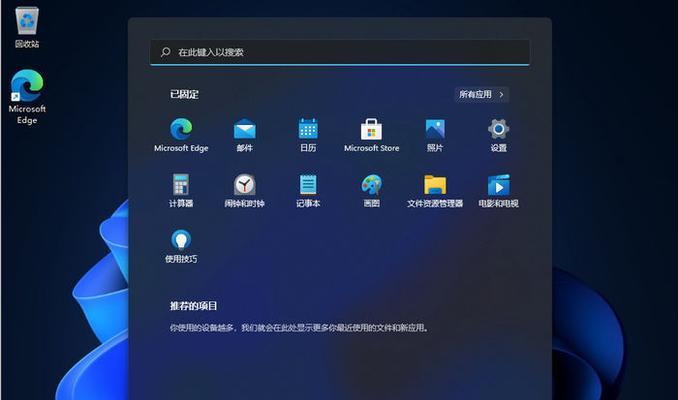Viewport: 678px width, 400px height.
Task: Launch the 日历 Calendar app
Action: 308,134
